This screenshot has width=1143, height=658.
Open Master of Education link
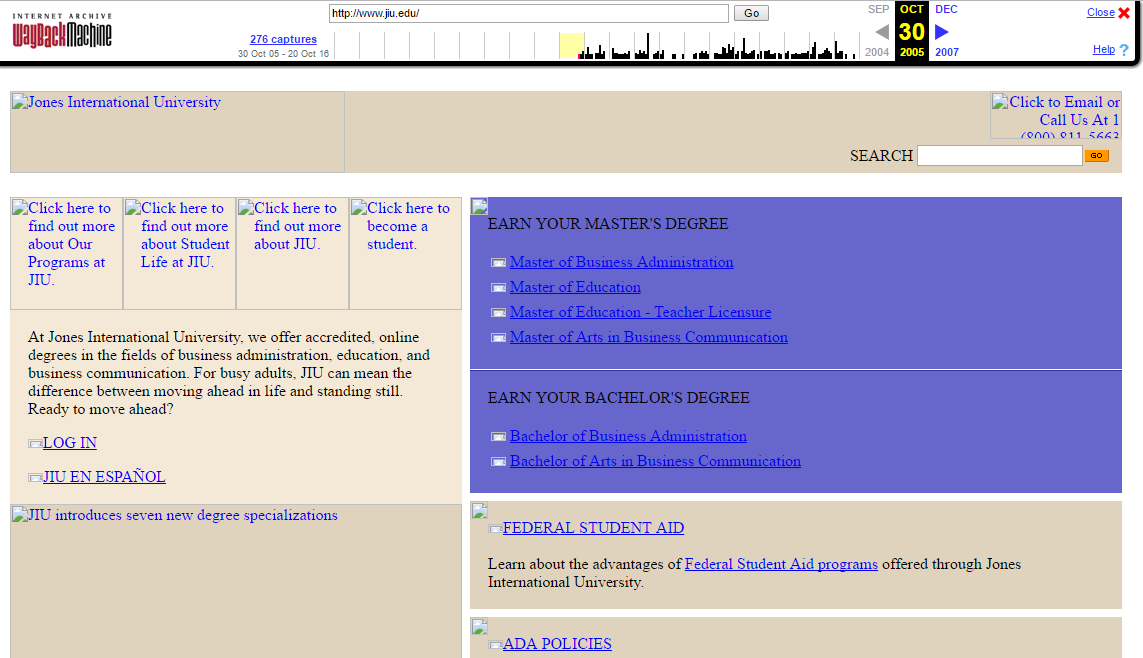575,287
